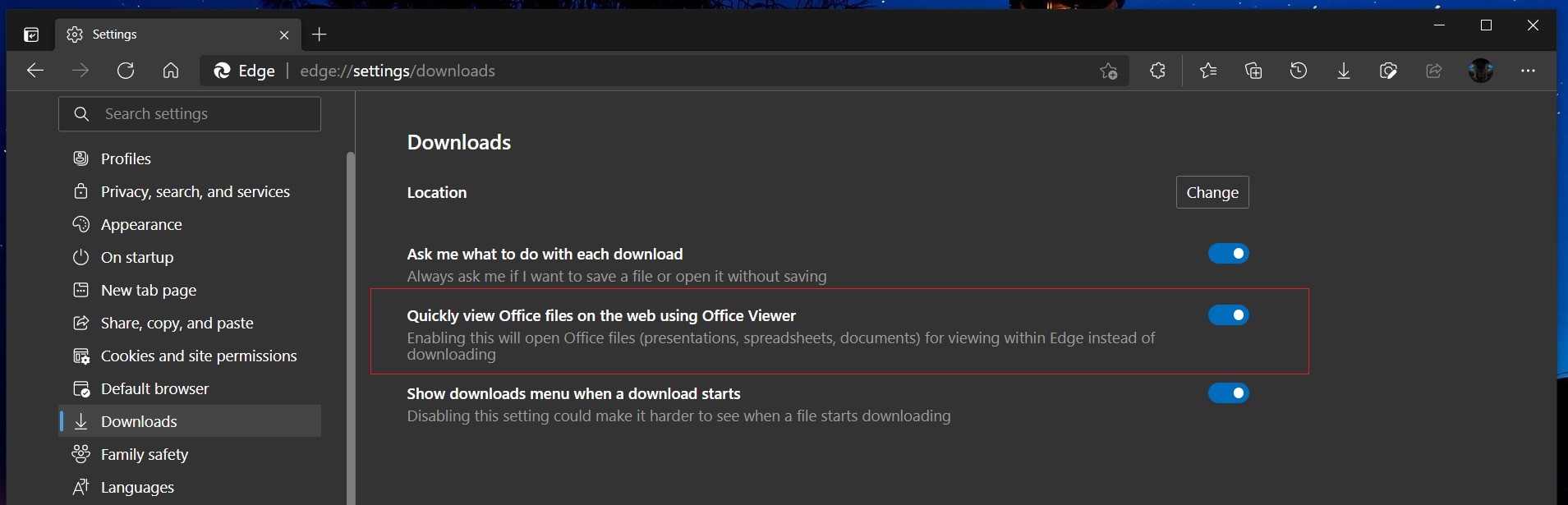Click the Share icon in toolbar
The height and width of the screenshot is (505, 1568).
pyautogui.click(x=1434, y=71)
